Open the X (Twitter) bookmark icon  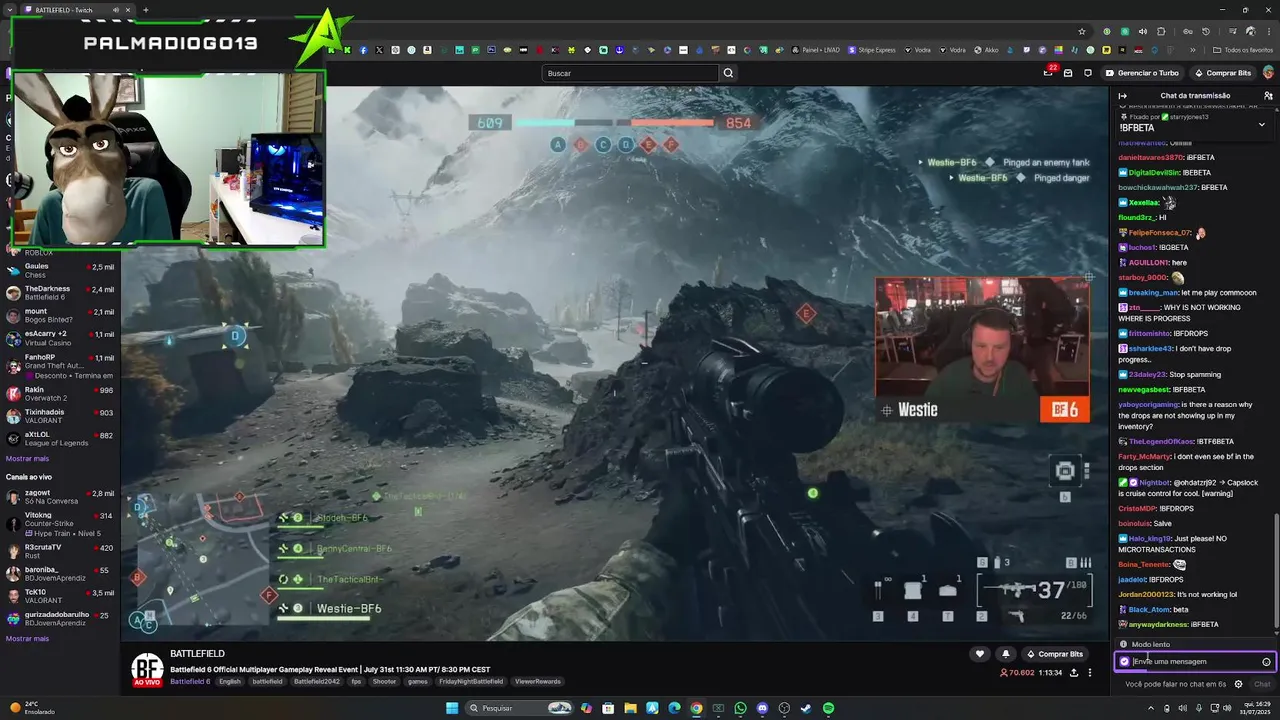[x=379, y=50]
